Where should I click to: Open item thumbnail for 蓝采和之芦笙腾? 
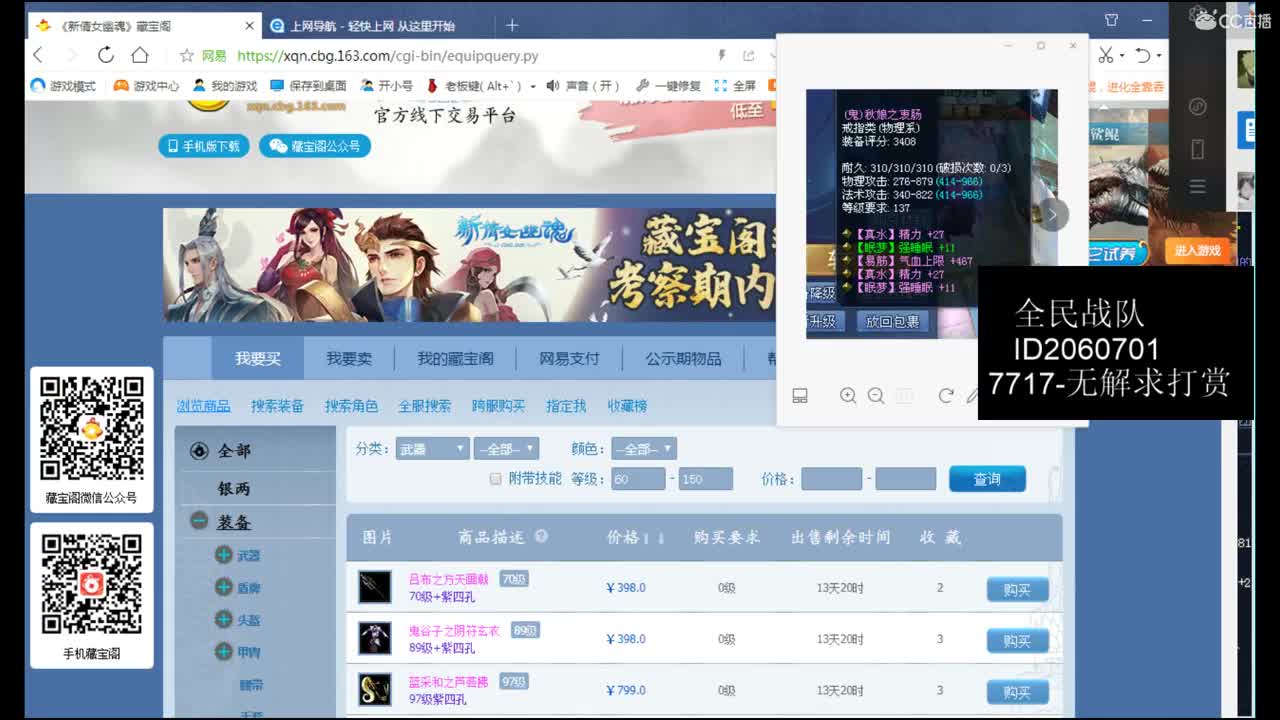click(375, 689)
